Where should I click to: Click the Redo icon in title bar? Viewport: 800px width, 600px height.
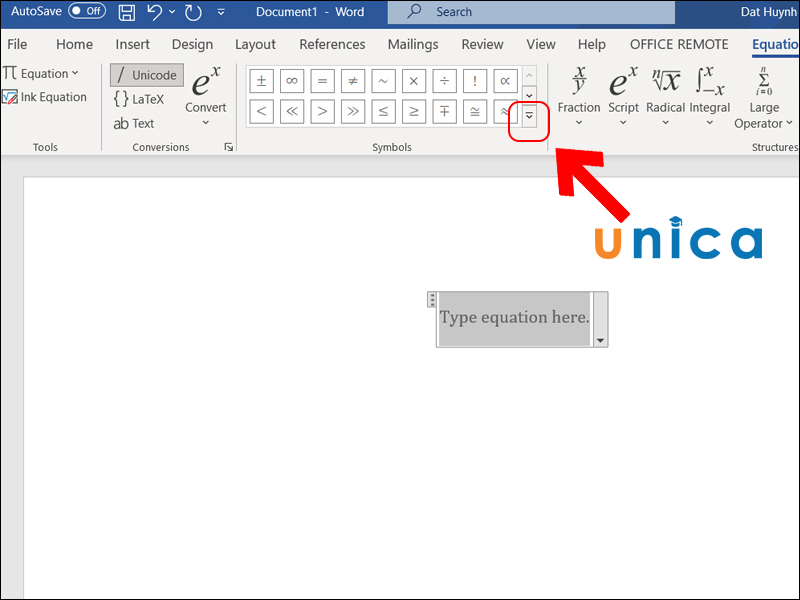(x=193, y=12)
